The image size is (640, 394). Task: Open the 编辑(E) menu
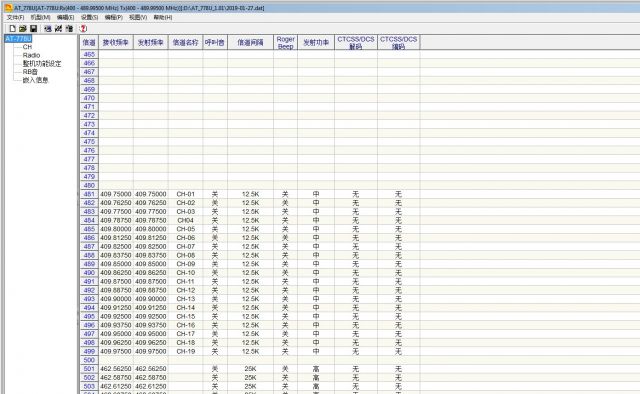coord(65,17)
